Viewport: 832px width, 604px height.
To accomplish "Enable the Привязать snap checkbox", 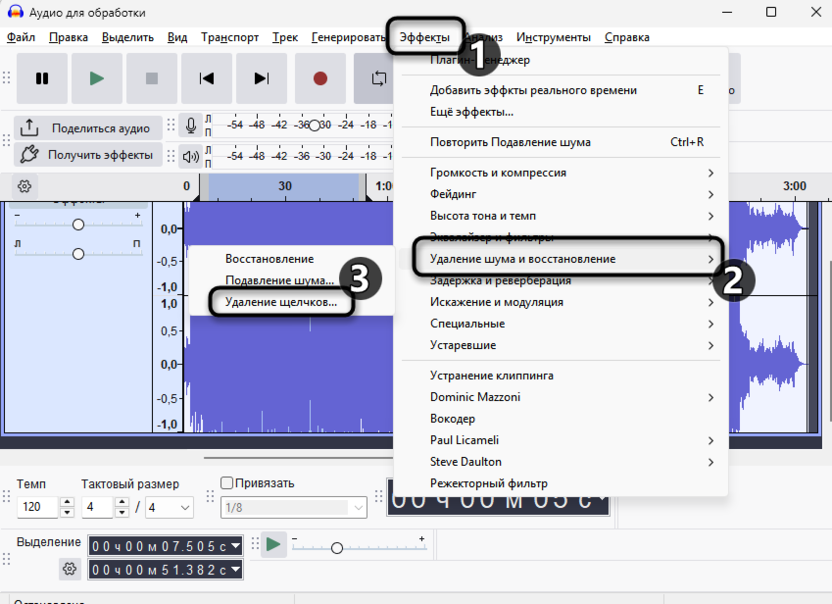I will pos(226,484).
